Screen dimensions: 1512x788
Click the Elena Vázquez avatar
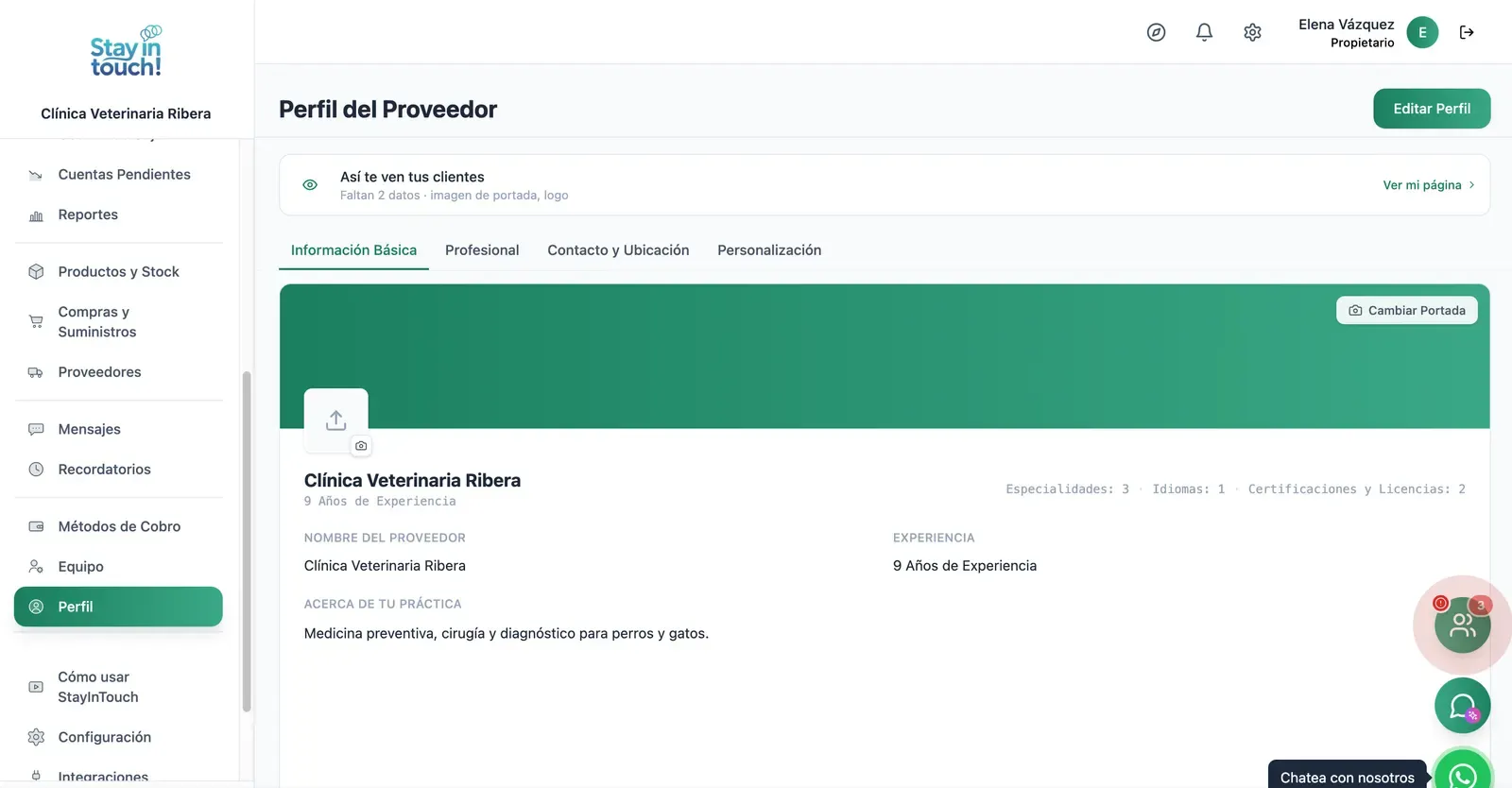(x=1422, y=32)
